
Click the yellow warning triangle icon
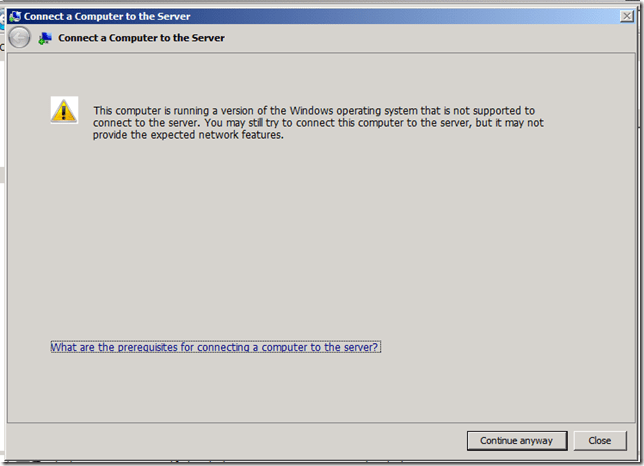click(x=64, y=110)
